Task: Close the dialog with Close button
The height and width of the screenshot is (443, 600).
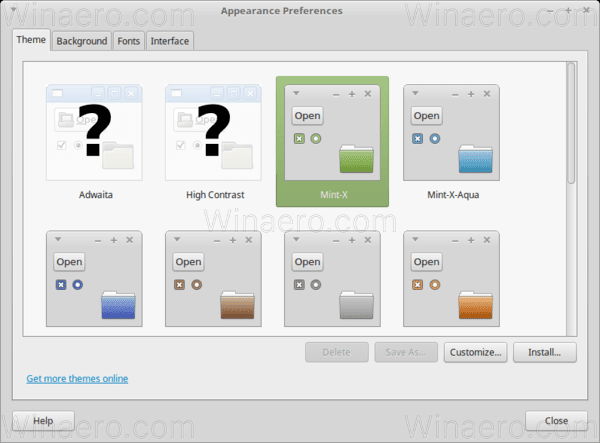Action: click(556, 421)
